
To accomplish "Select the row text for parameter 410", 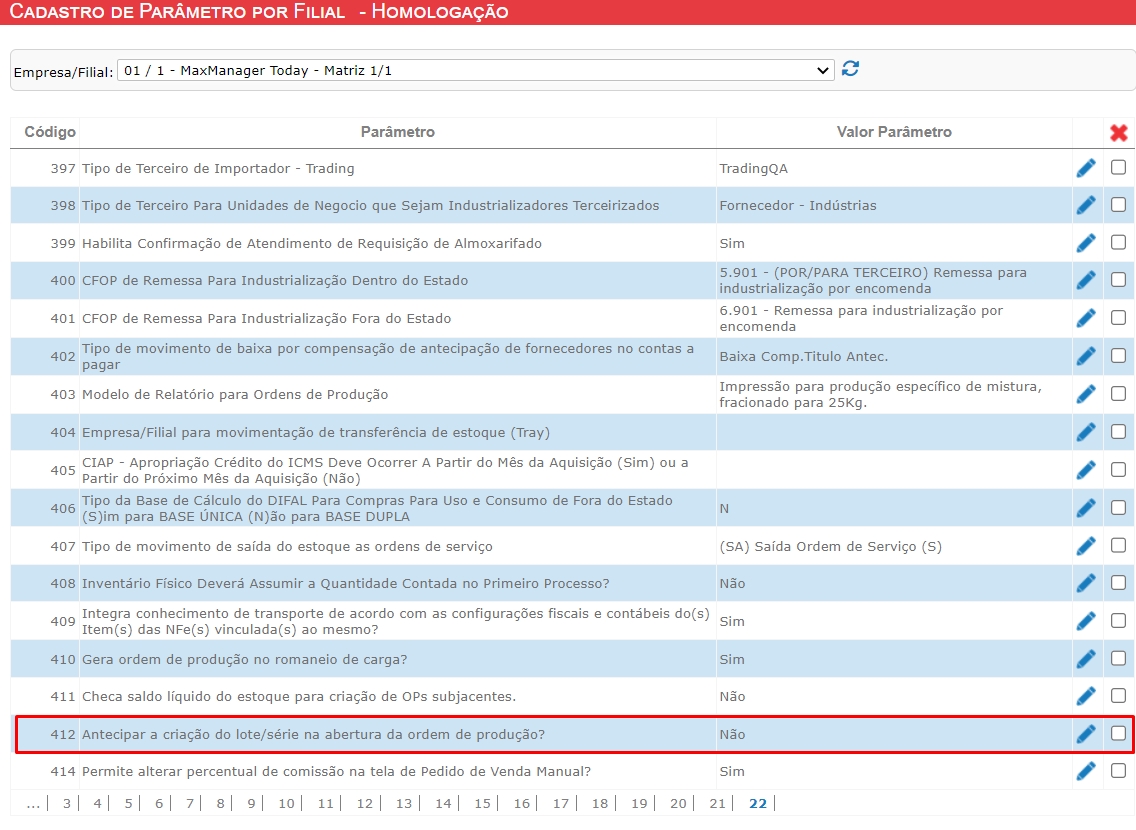I will tap(244, 659).
